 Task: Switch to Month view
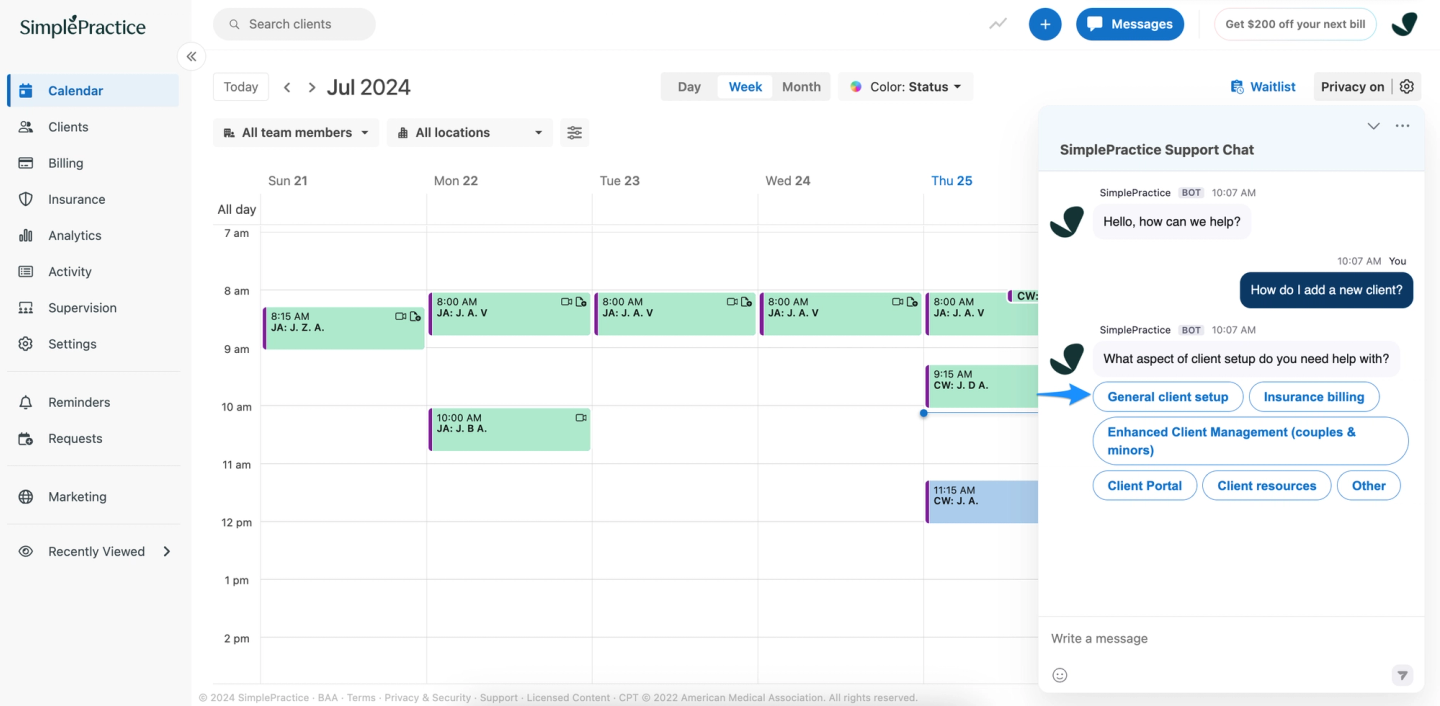pyautogui.click(x=801, y=87)
